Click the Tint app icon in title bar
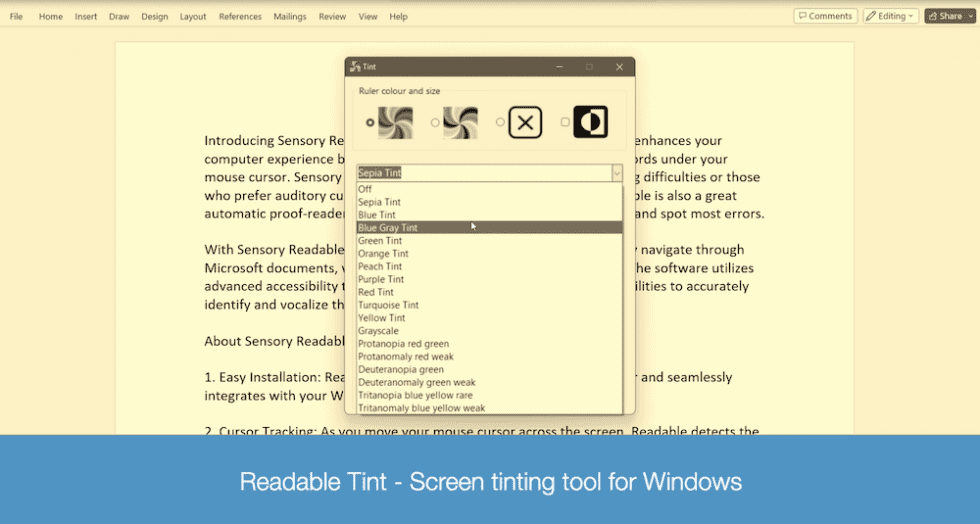 (x=356, y=66)
